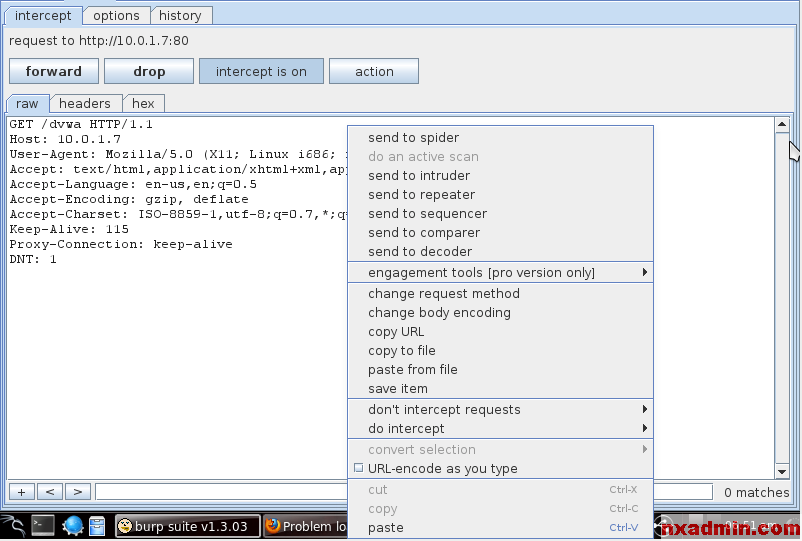Switch to the history tab

coord(180,15)
